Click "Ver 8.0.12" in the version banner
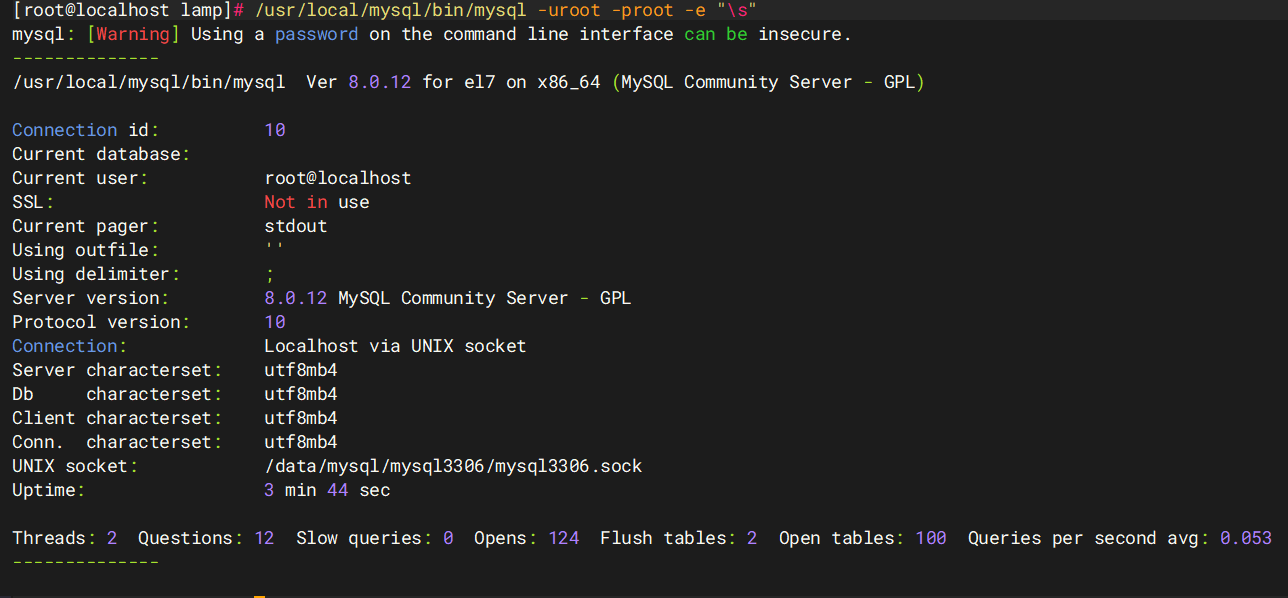Viewport: 1288px width, 598px height. [359, 82]
